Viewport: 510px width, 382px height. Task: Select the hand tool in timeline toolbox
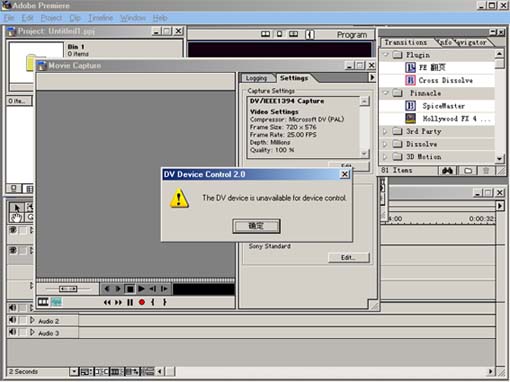coord(17,217)
